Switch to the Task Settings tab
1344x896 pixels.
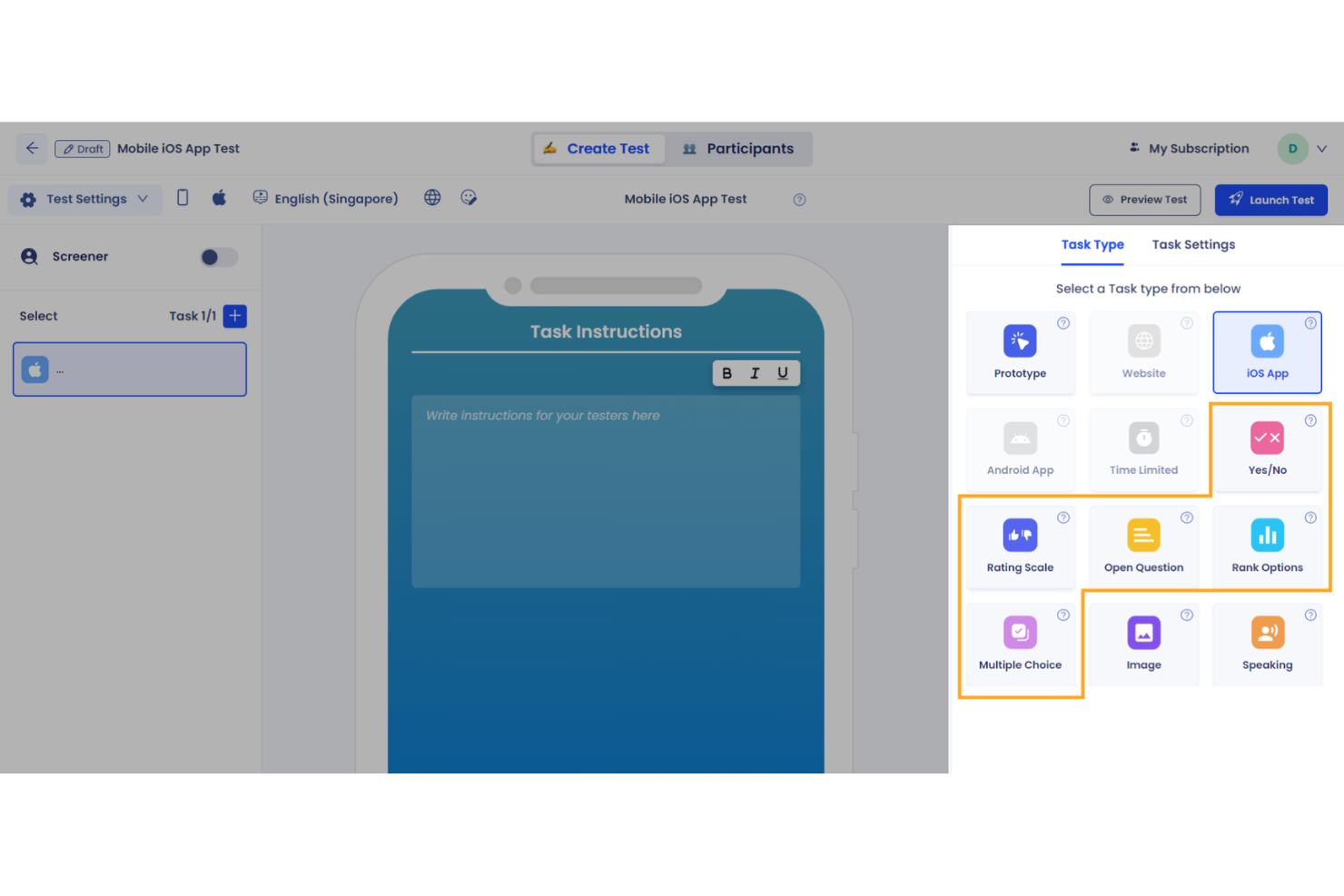click(1193, 244)
